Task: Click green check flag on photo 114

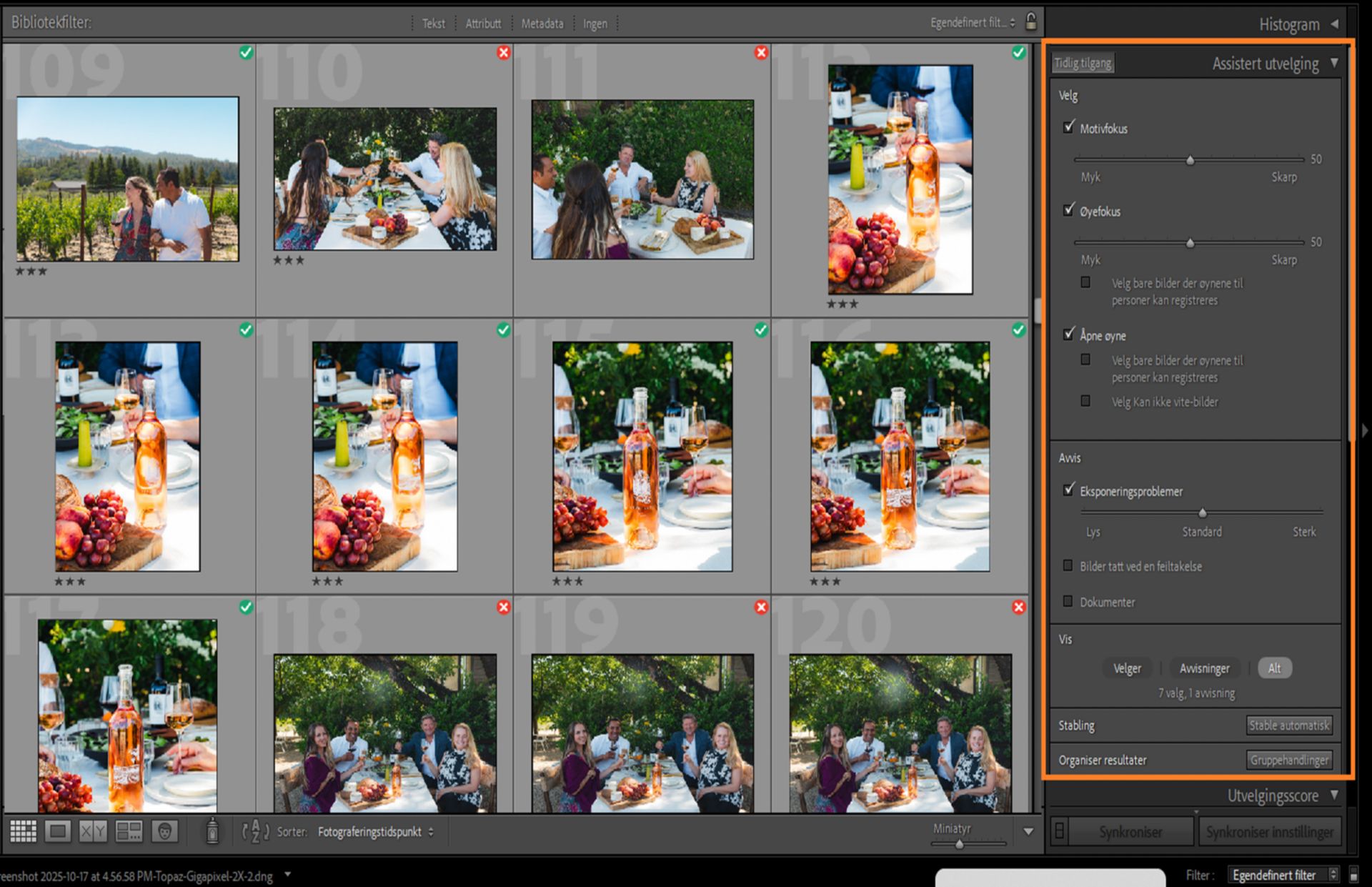Action: 504,329
